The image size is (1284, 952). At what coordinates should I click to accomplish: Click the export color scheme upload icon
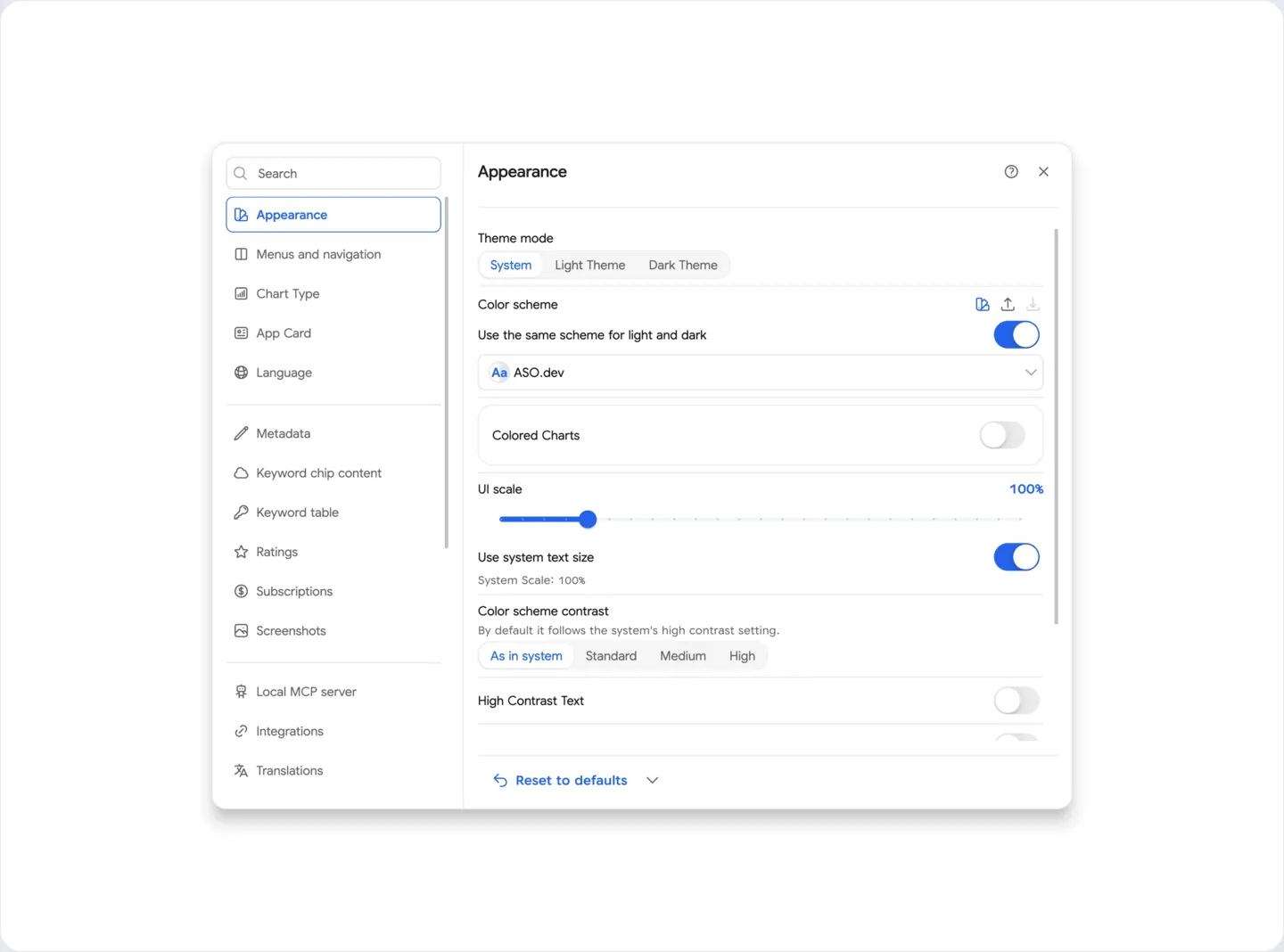pyautogui.click(x=1008, y=305)
